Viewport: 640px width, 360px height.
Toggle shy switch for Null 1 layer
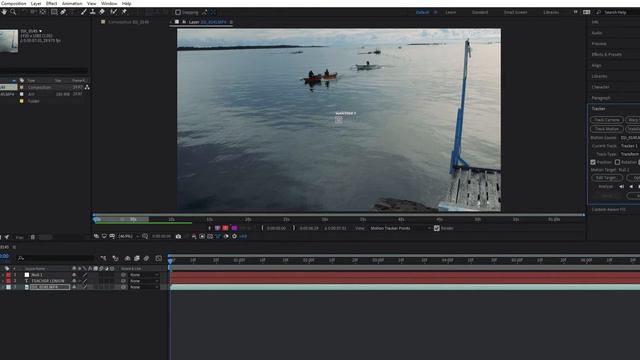point(74,275)
